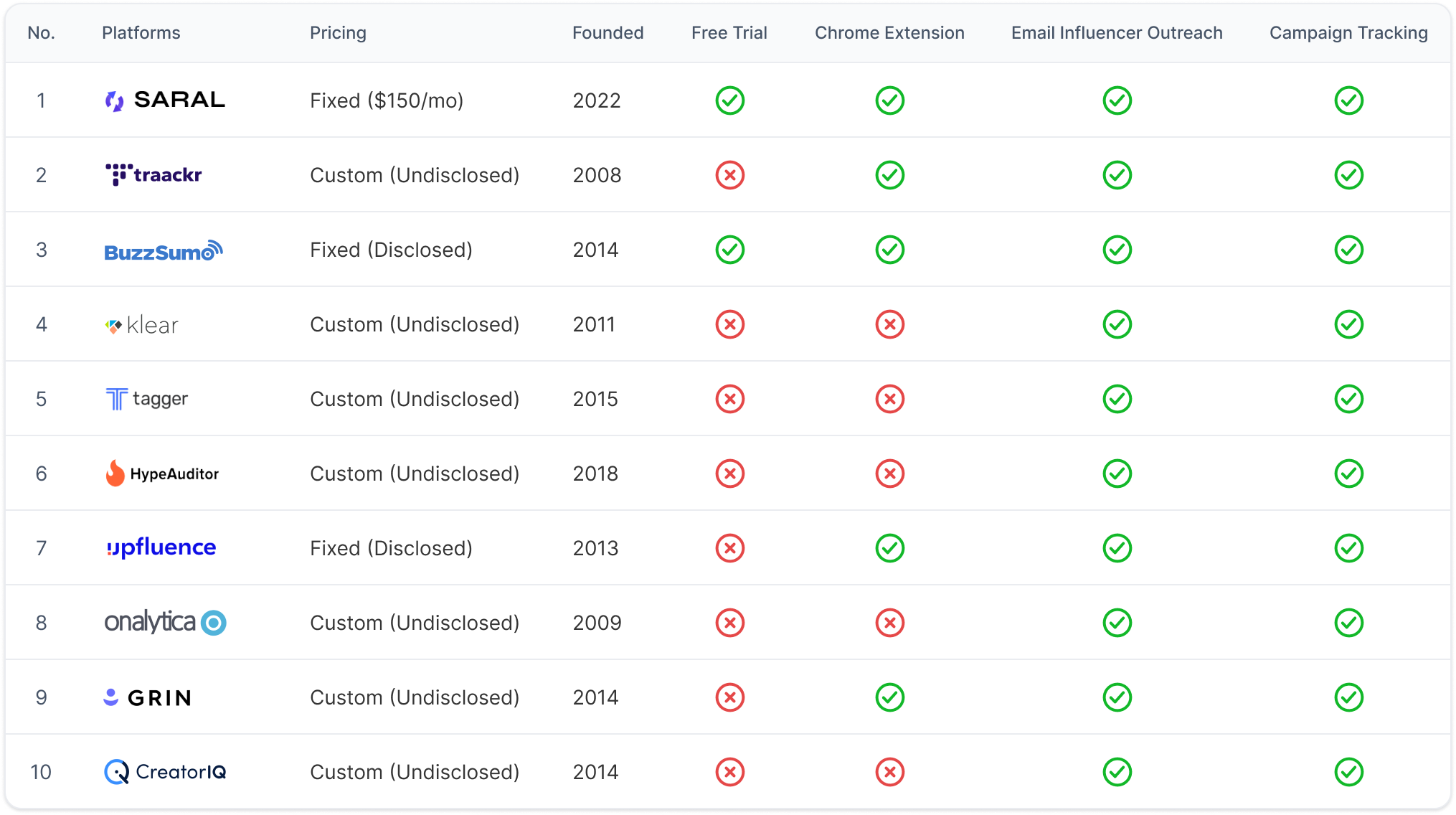
Task: Click the Chrome Extension column header
Action: [889, 33]
